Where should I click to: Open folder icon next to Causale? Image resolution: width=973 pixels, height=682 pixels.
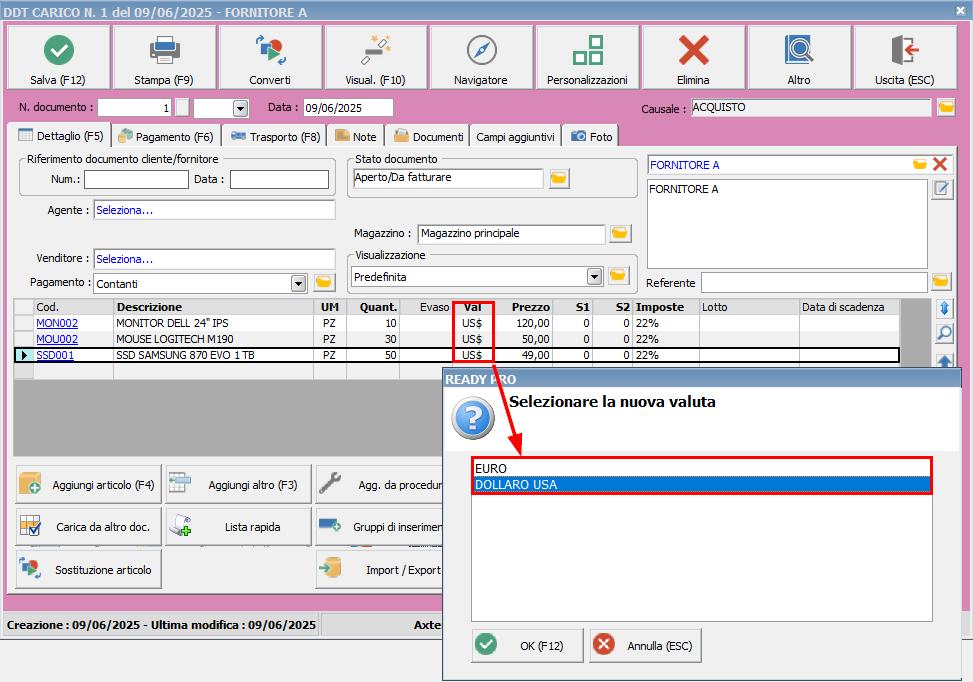click(946, 107)
